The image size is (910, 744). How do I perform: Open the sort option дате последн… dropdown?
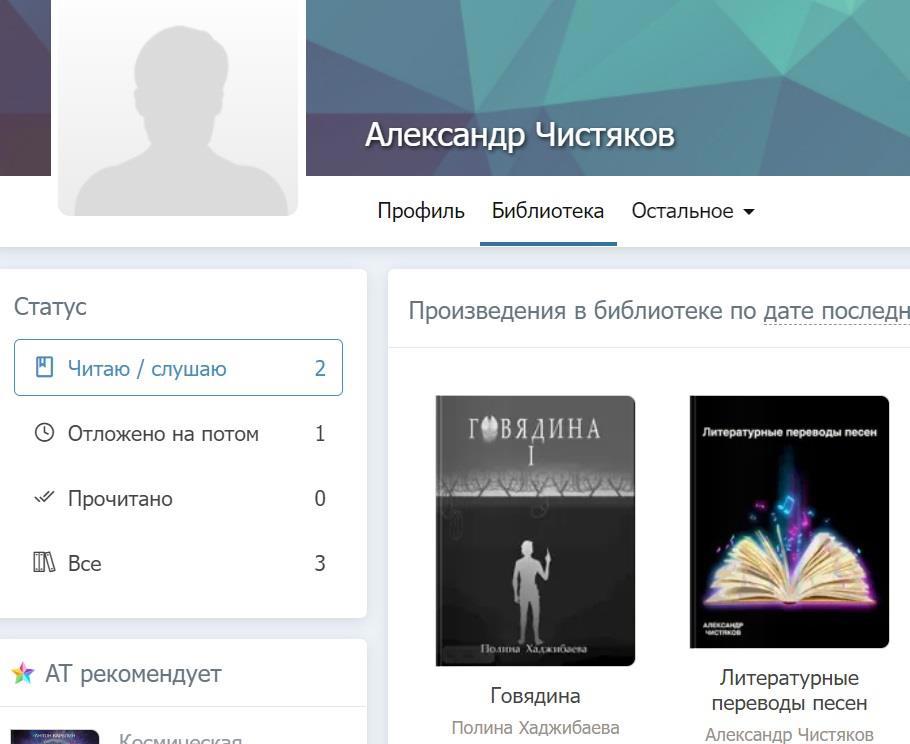836,311
